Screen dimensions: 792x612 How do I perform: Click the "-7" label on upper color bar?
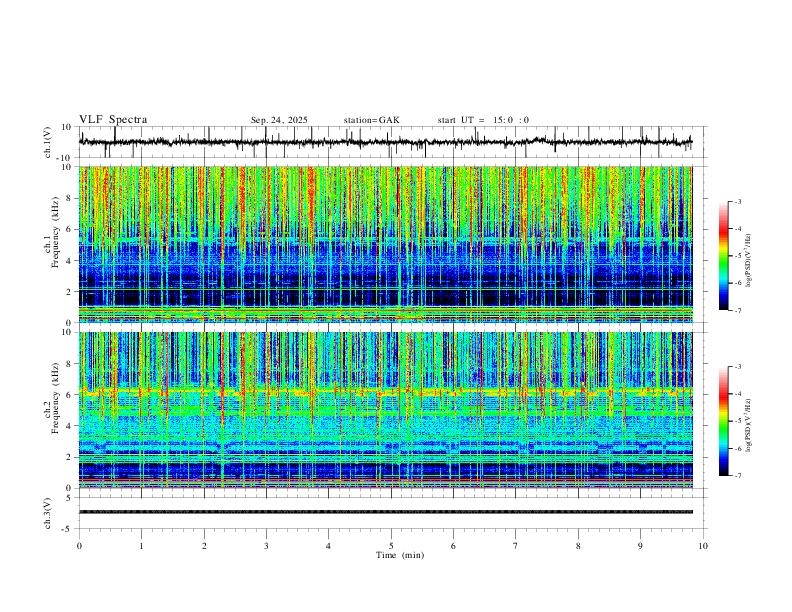click(737, 310)
